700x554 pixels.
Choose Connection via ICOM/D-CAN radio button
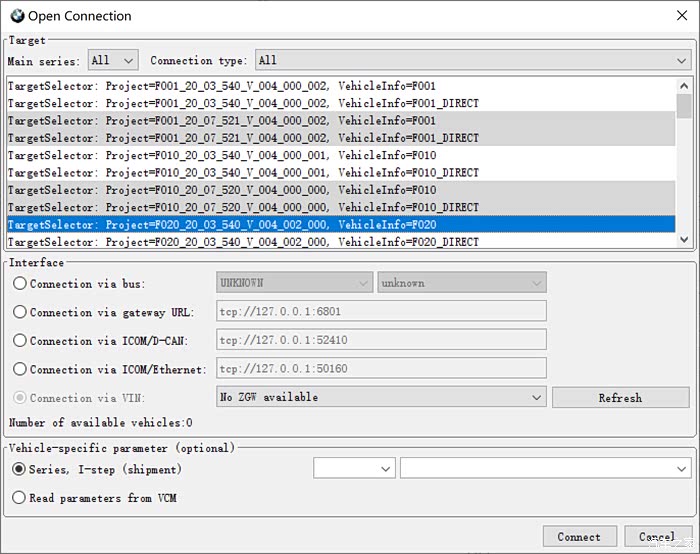[x=20, y=341]
